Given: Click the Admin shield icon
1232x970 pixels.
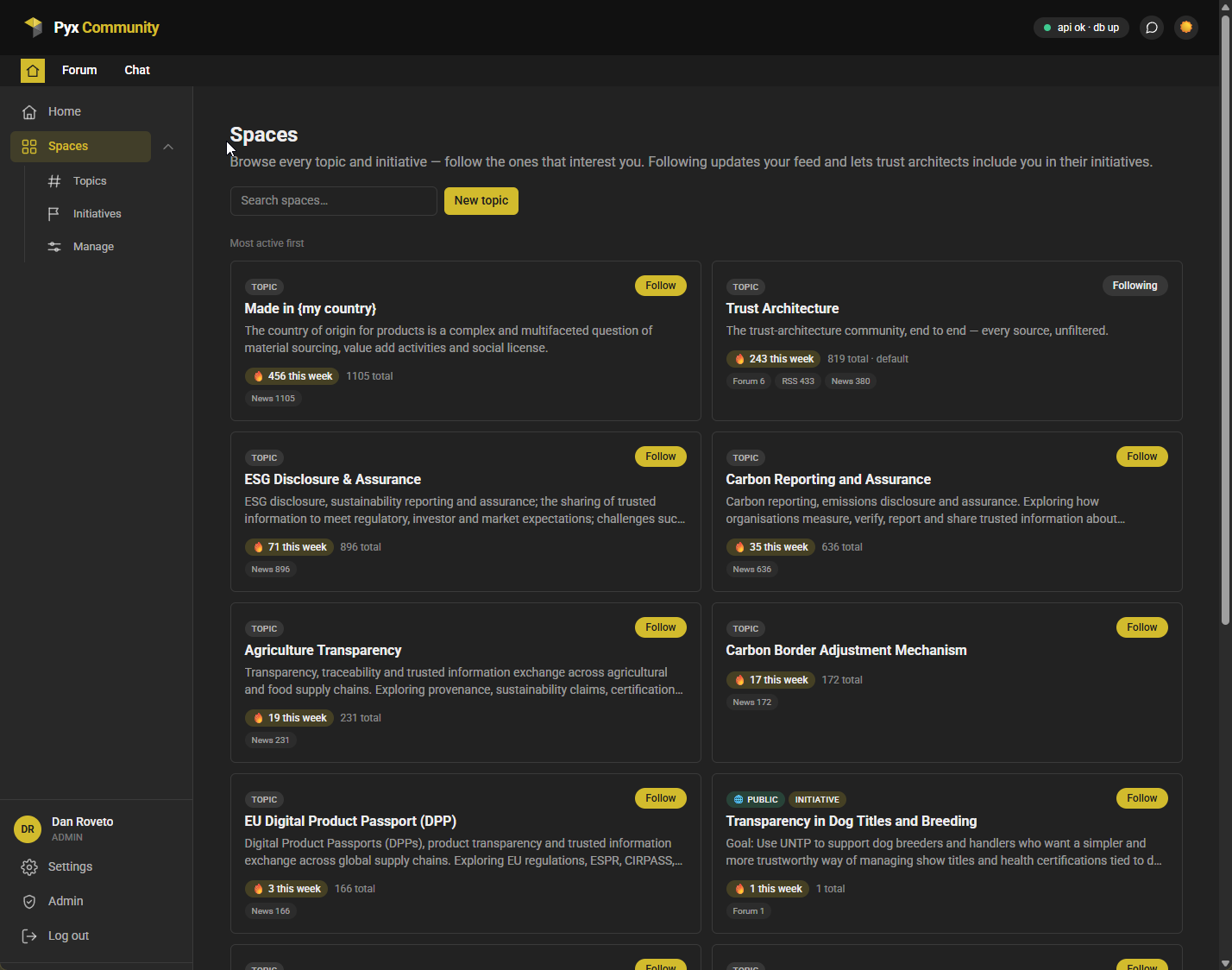Looking at the screenshot, I should 29,902.
